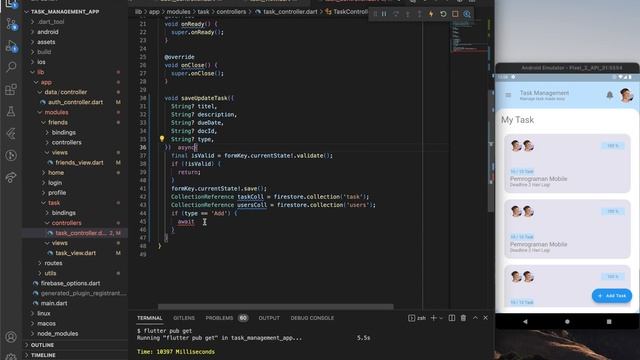
Task: Open Testing flask view
Action: coord(11,111)
